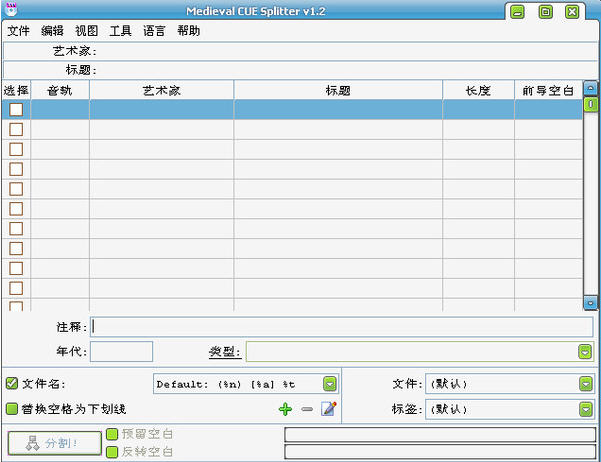
Task: Click the 音轨 column header
Action: coord(60,90)
